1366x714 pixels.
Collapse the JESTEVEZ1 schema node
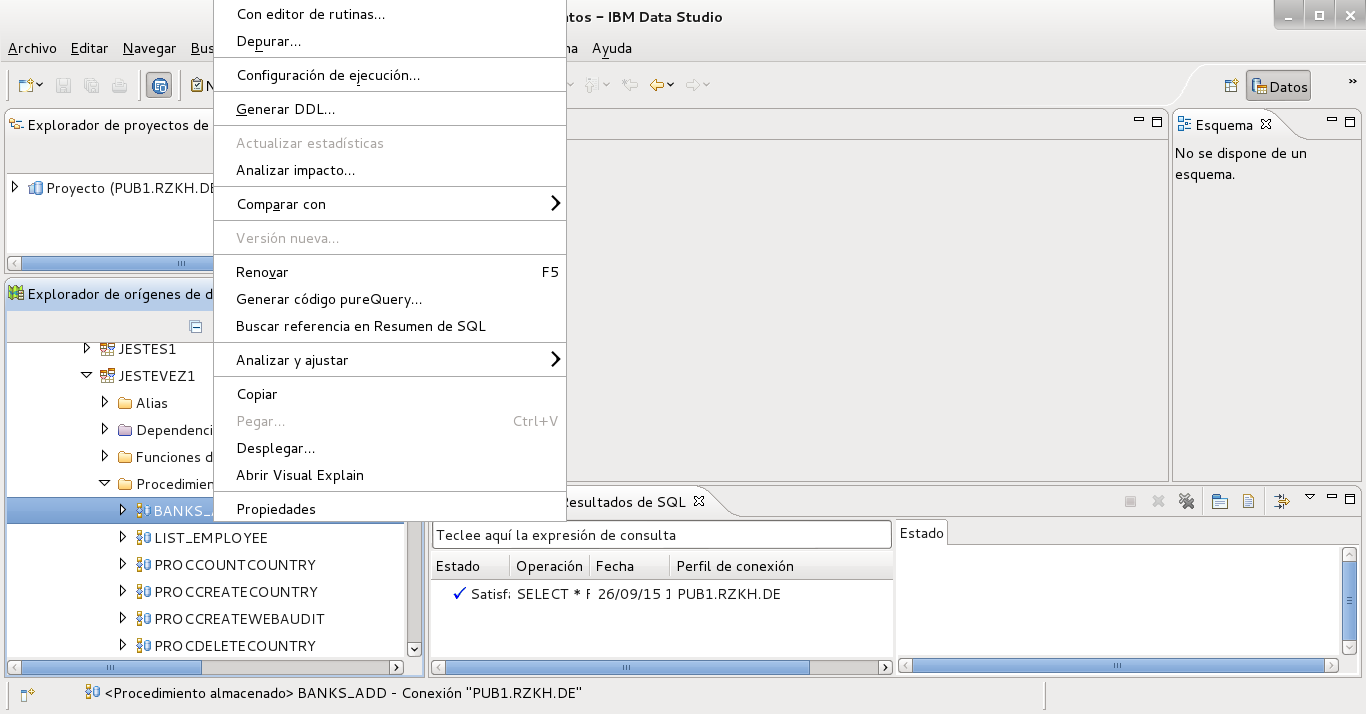pyautogui.click(x=87, y=376)
